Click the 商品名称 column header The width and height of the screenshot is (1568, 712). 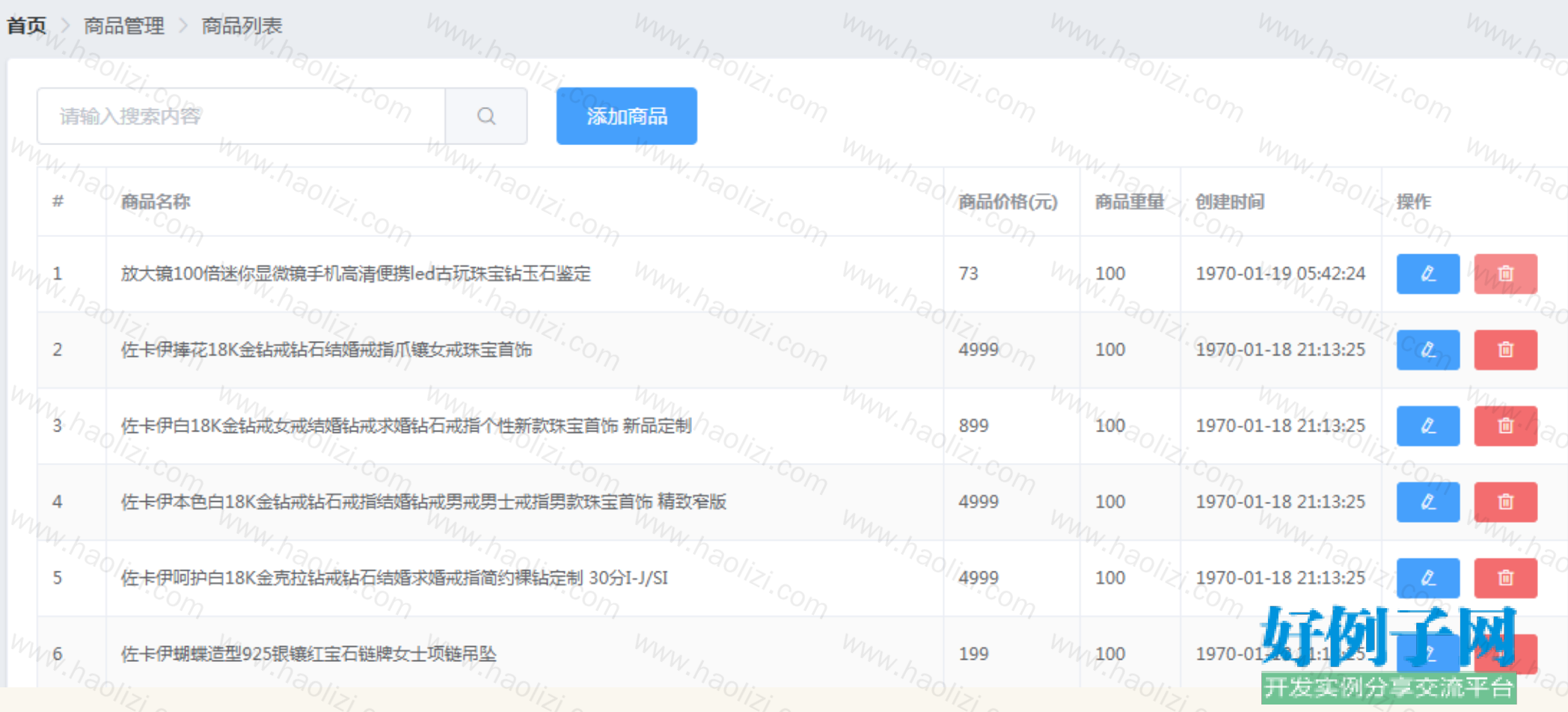tap(156, 201)
